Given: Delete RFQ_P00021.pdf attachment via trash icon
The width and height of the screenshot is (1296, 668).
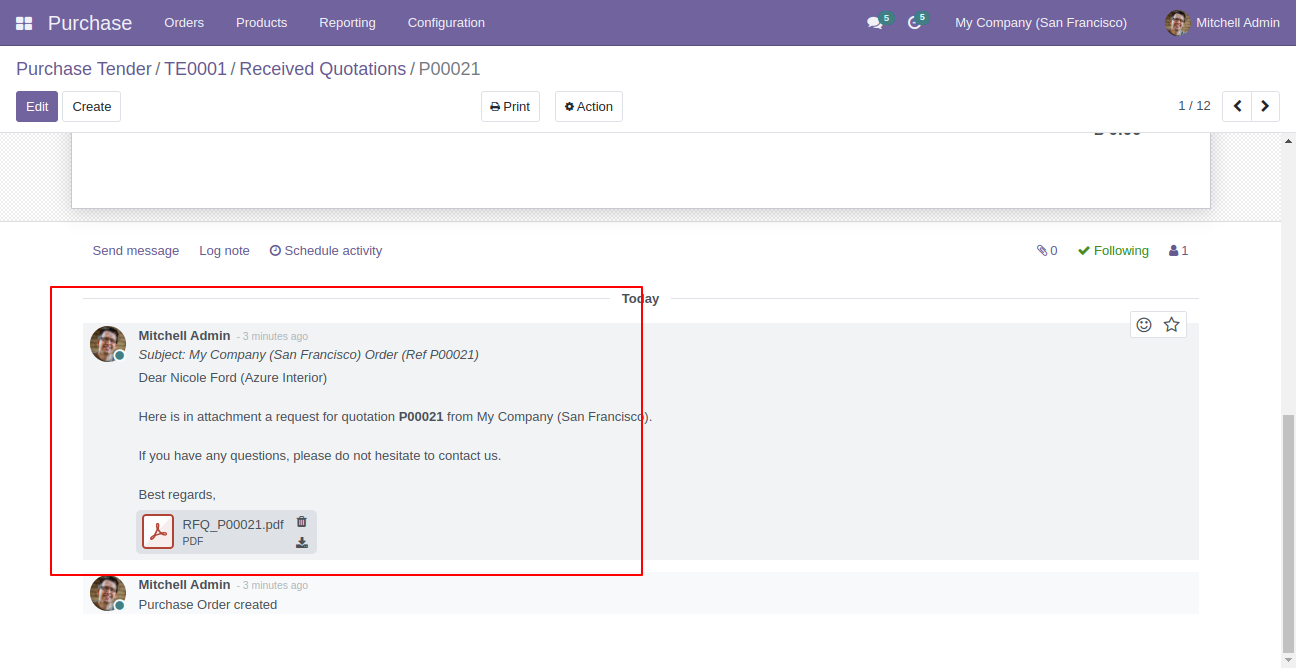Looking at the screenshot, I should click(x=302, y=521).
